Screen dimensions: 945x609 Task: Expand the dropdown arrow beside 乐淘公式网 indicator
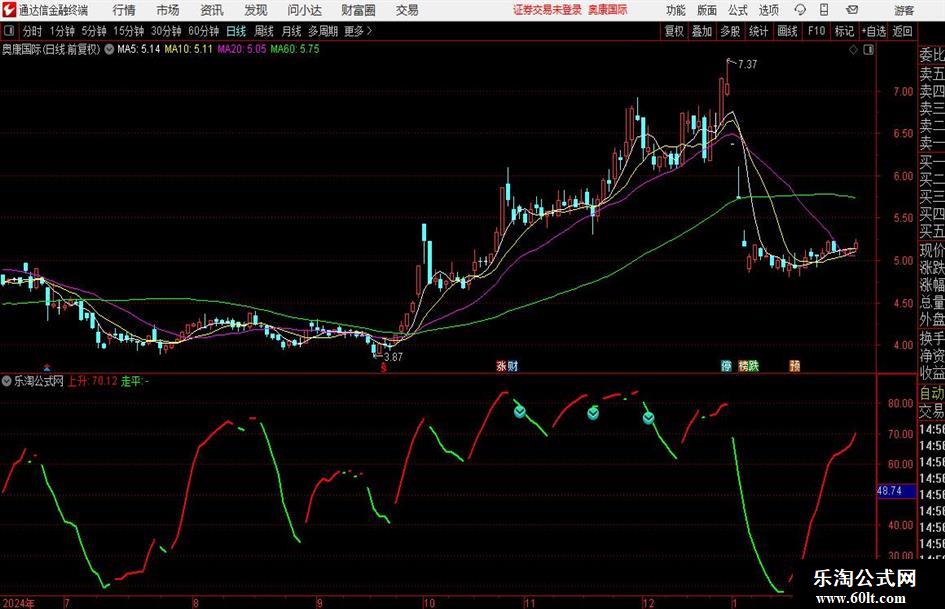(x=7, y=381)
